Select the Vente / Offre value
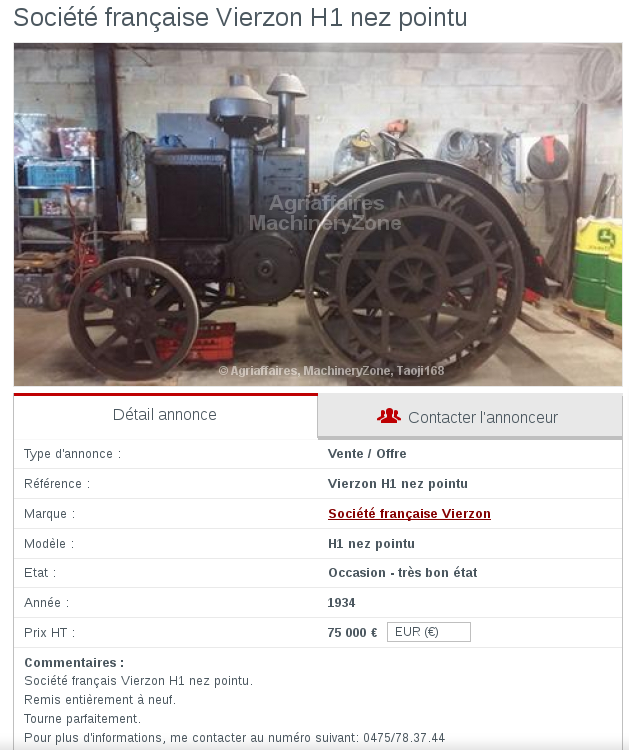 click(367, 454)
